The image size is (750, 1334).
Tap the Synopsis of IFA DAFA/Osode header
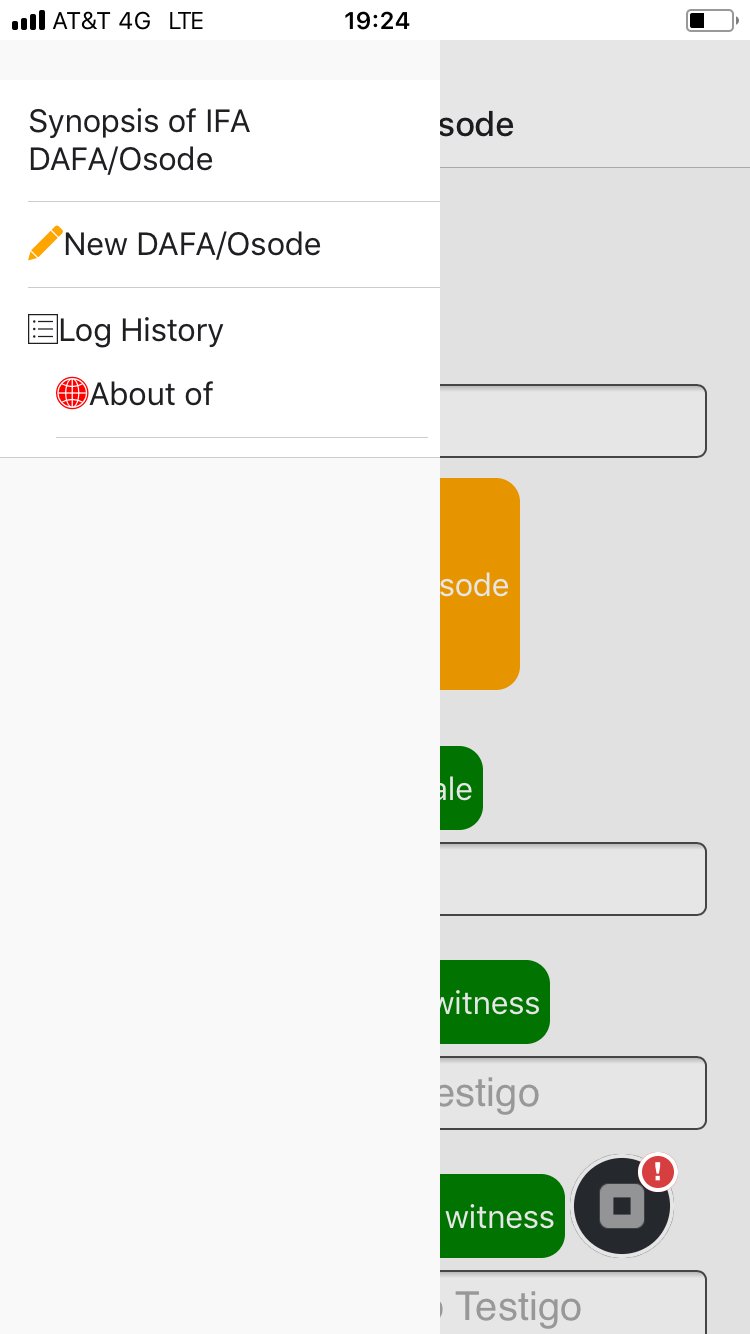[140, 140]
